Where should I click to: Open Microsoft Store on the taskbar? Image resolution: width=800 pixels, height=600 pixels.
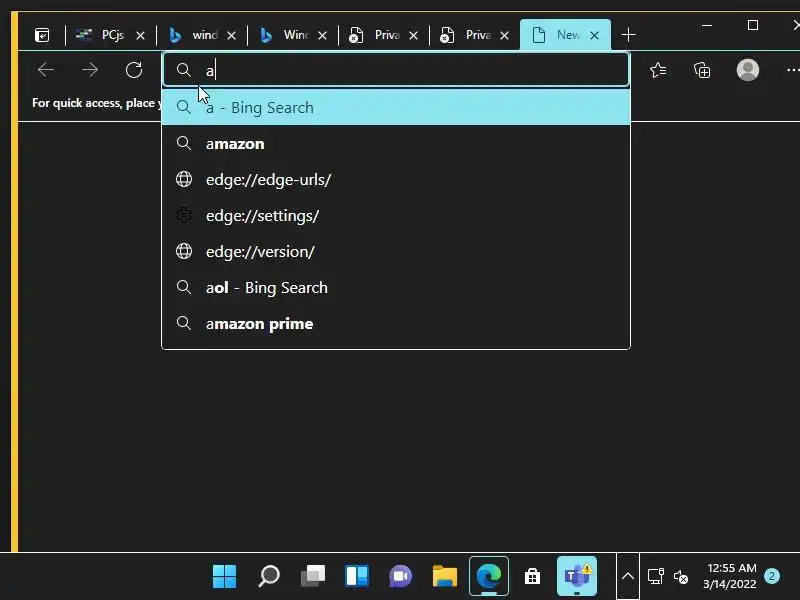(532, 577)
